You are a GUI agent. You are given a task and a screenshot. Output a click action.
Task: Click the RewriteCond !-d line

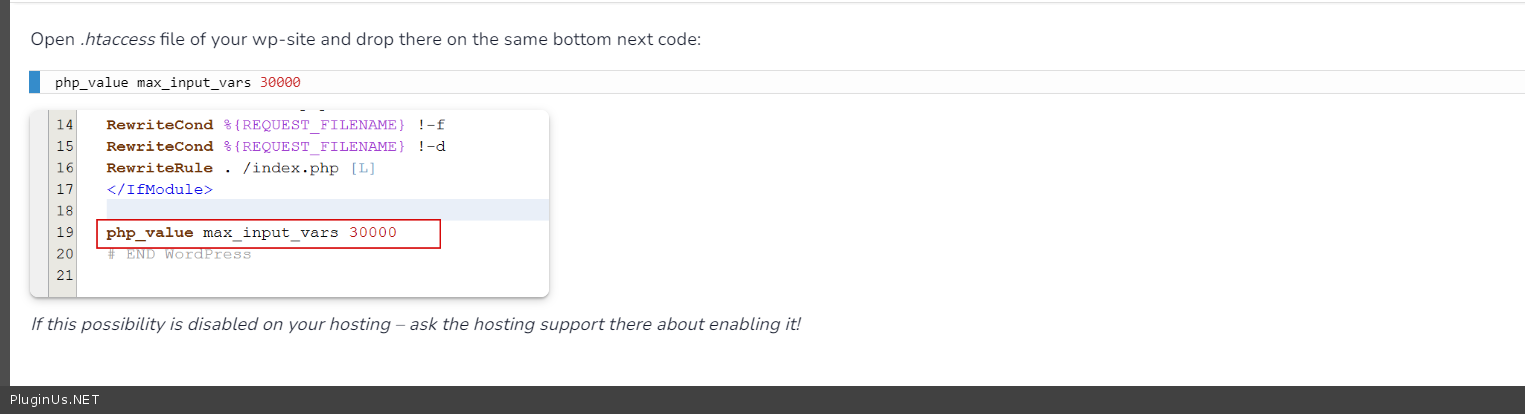(x=275, y=146)
